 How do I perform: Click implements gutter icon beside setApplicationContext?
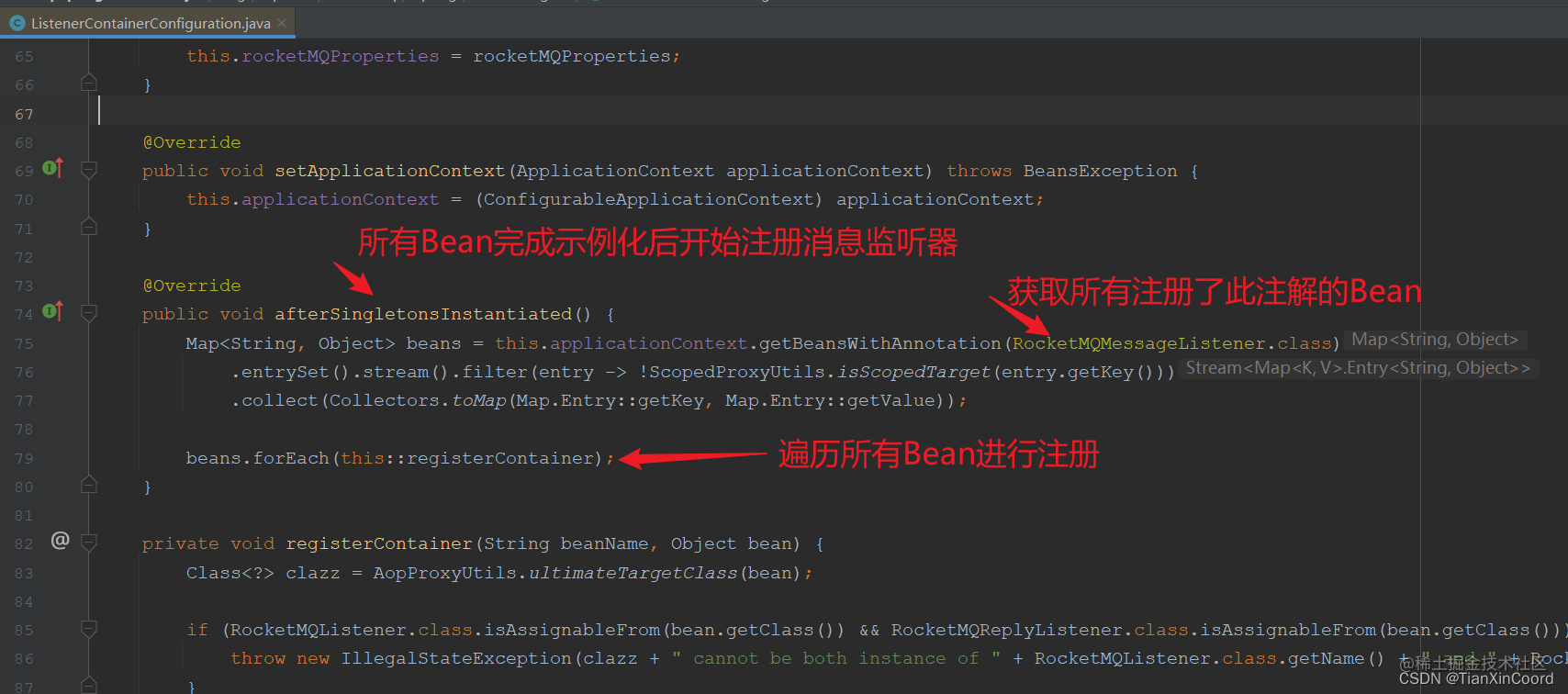(x=52, y=169)
